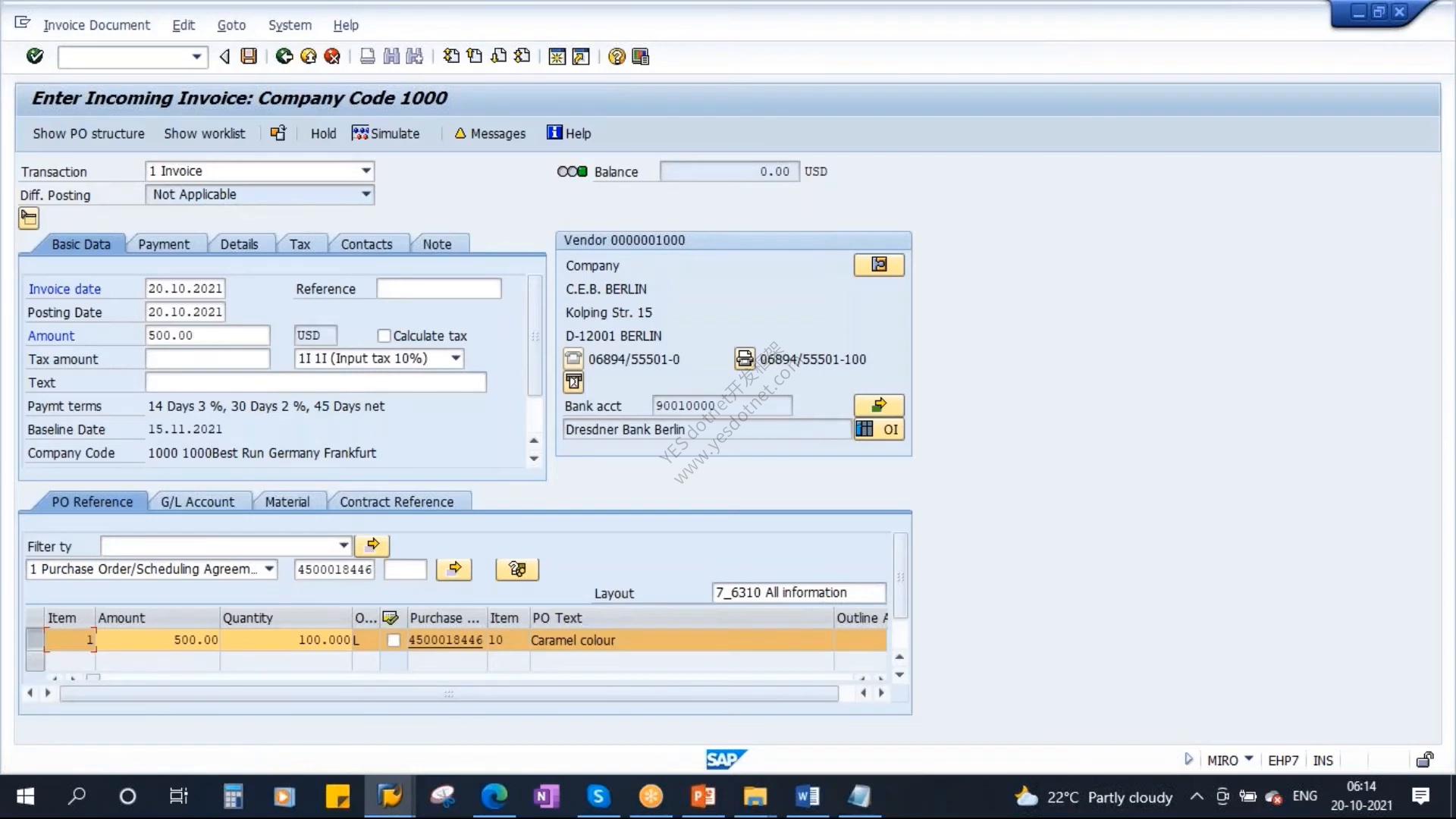This screenshot has height=819, width=1456.
Task: Select the item 1 row selector box
Action: 35,639
